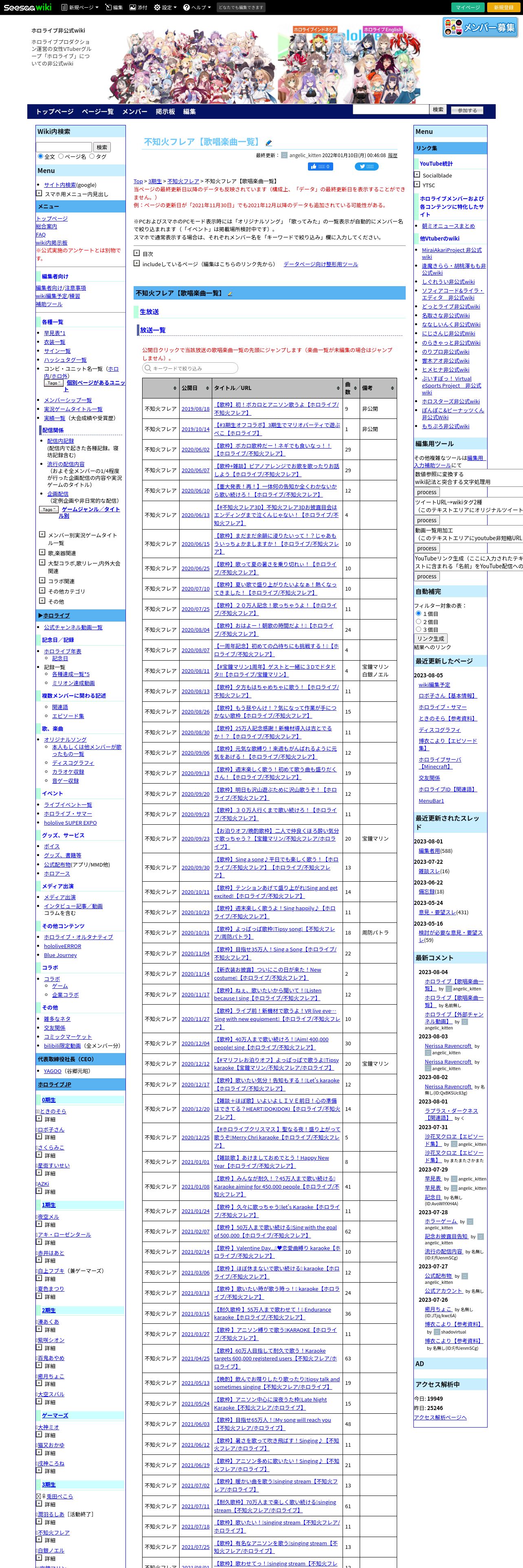Viewport: 523px width, 1568px height.
Task: Open the 3期生 breadcrumb link
Action: [x=155, y=182]
